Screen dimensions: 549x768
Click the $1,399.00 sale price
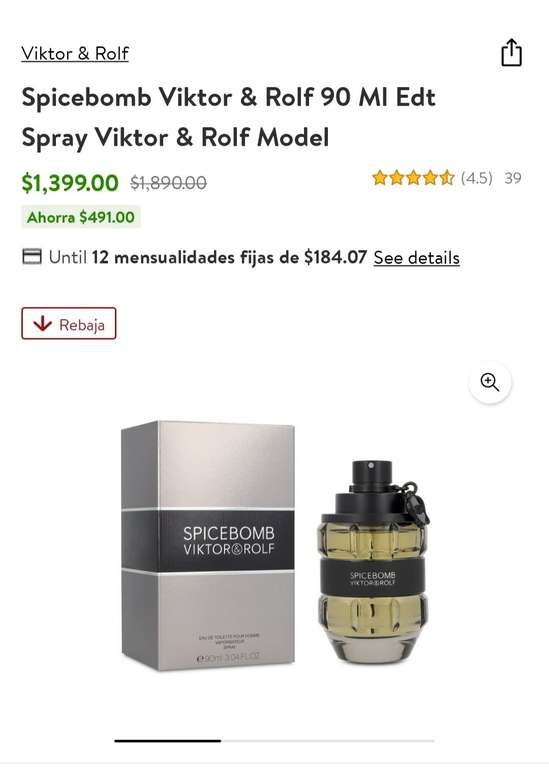[x=70, y=183]
